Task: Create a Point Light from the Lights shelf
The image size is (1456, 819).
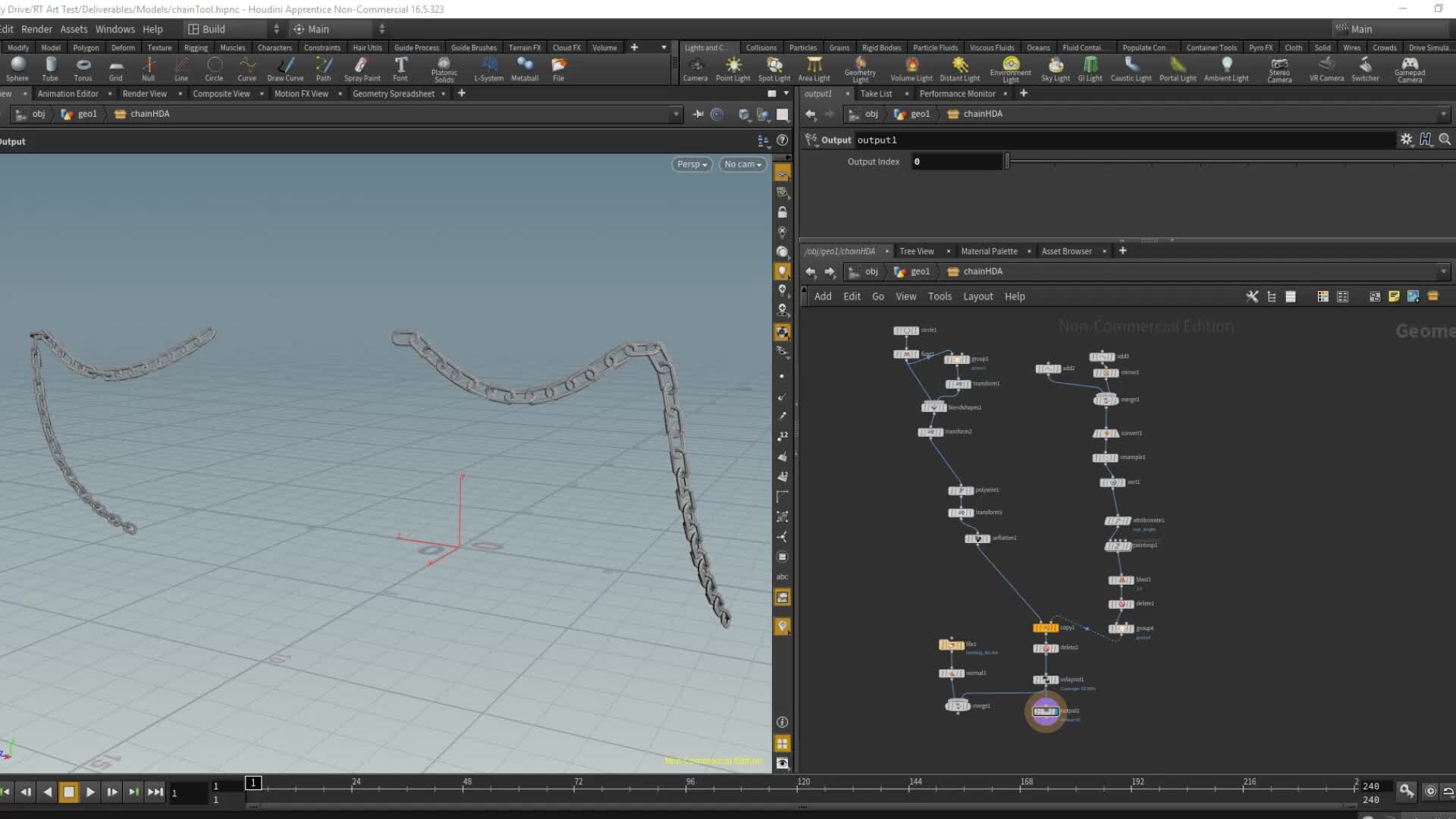Action: tap(733, 69)
